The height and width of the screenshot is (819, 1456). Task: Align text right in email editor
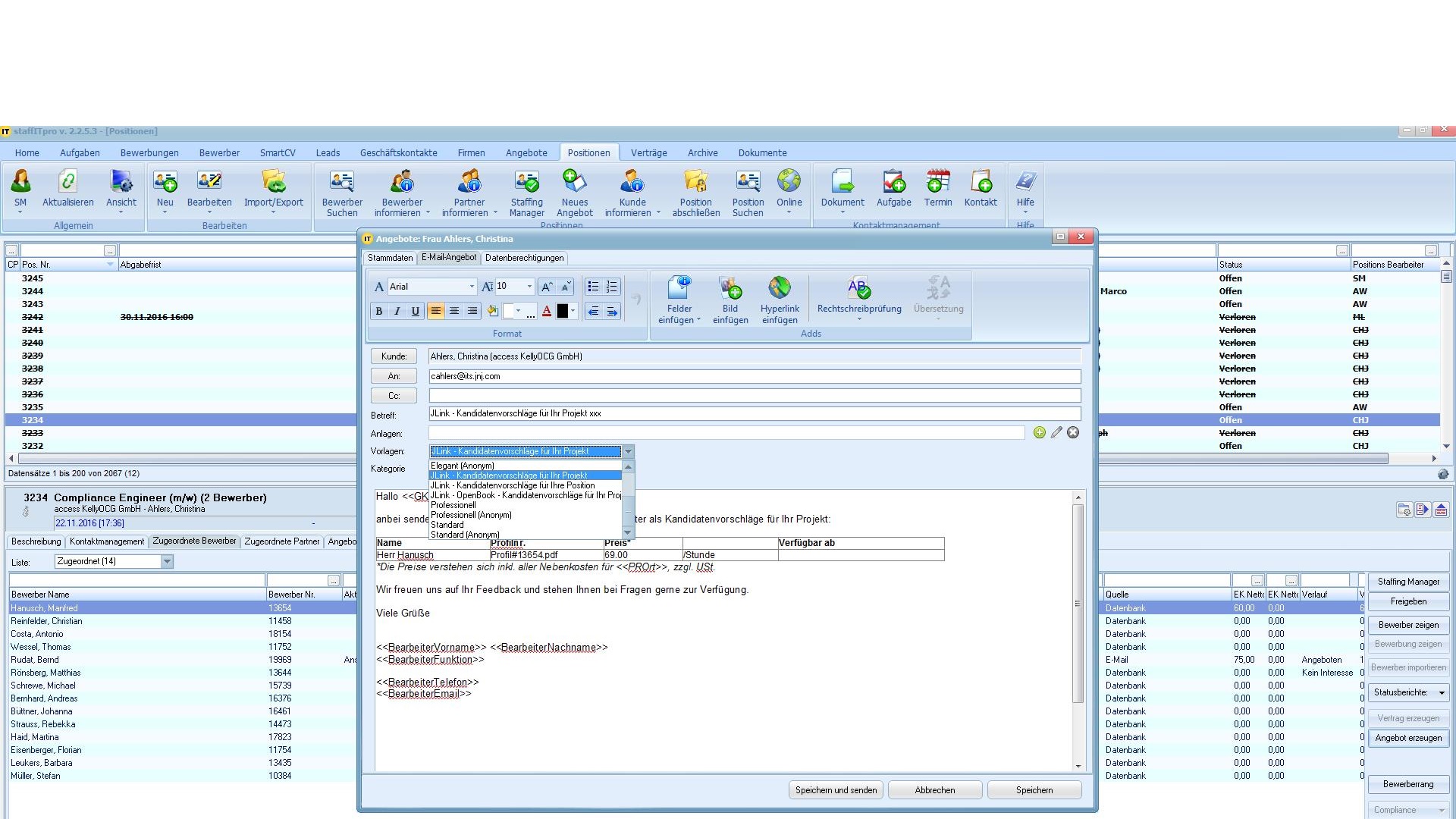472,311
